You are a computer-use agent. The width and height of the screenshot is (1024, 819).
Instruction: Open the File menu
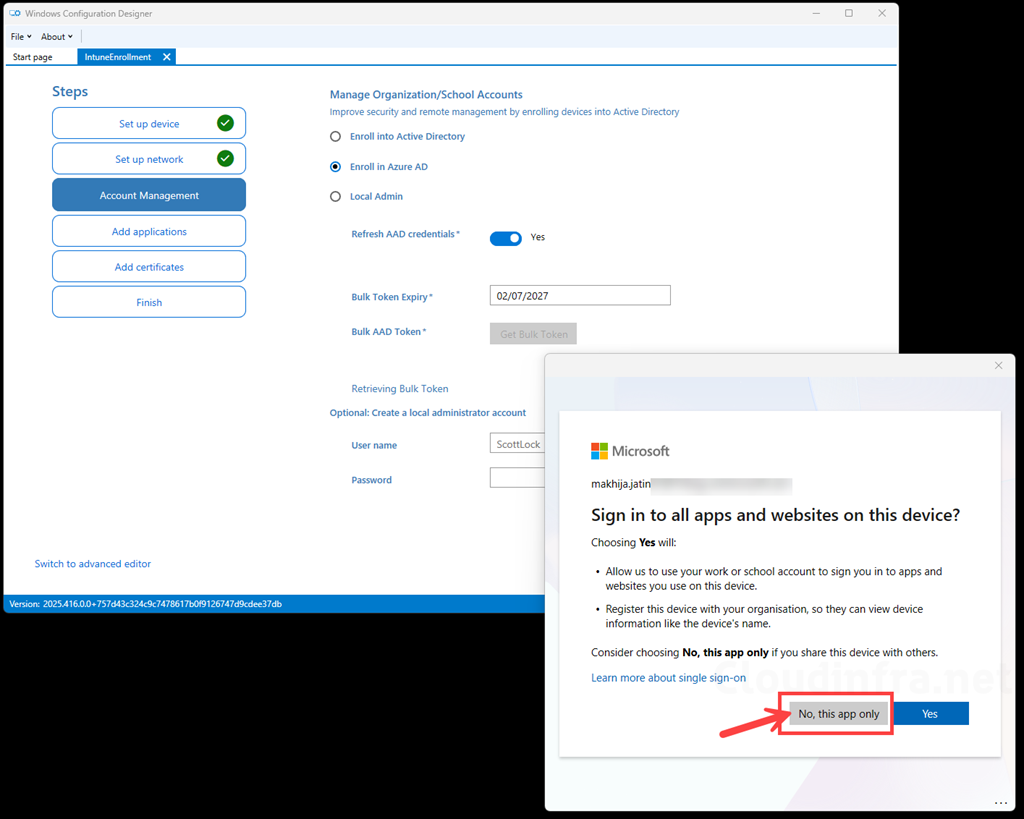(21, 37)
